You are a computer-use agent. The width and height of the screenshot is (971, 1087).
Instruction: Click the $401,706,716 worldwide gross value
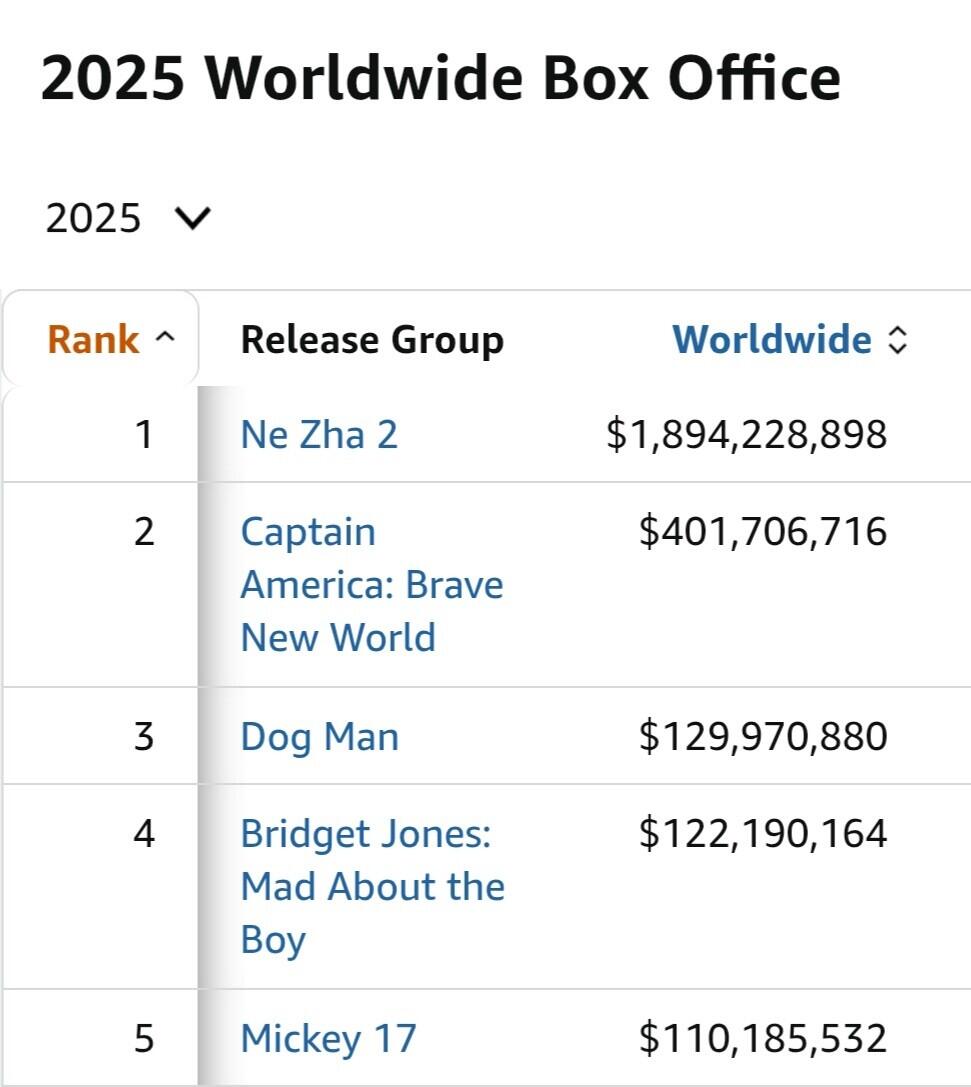(x=763, y=531)
